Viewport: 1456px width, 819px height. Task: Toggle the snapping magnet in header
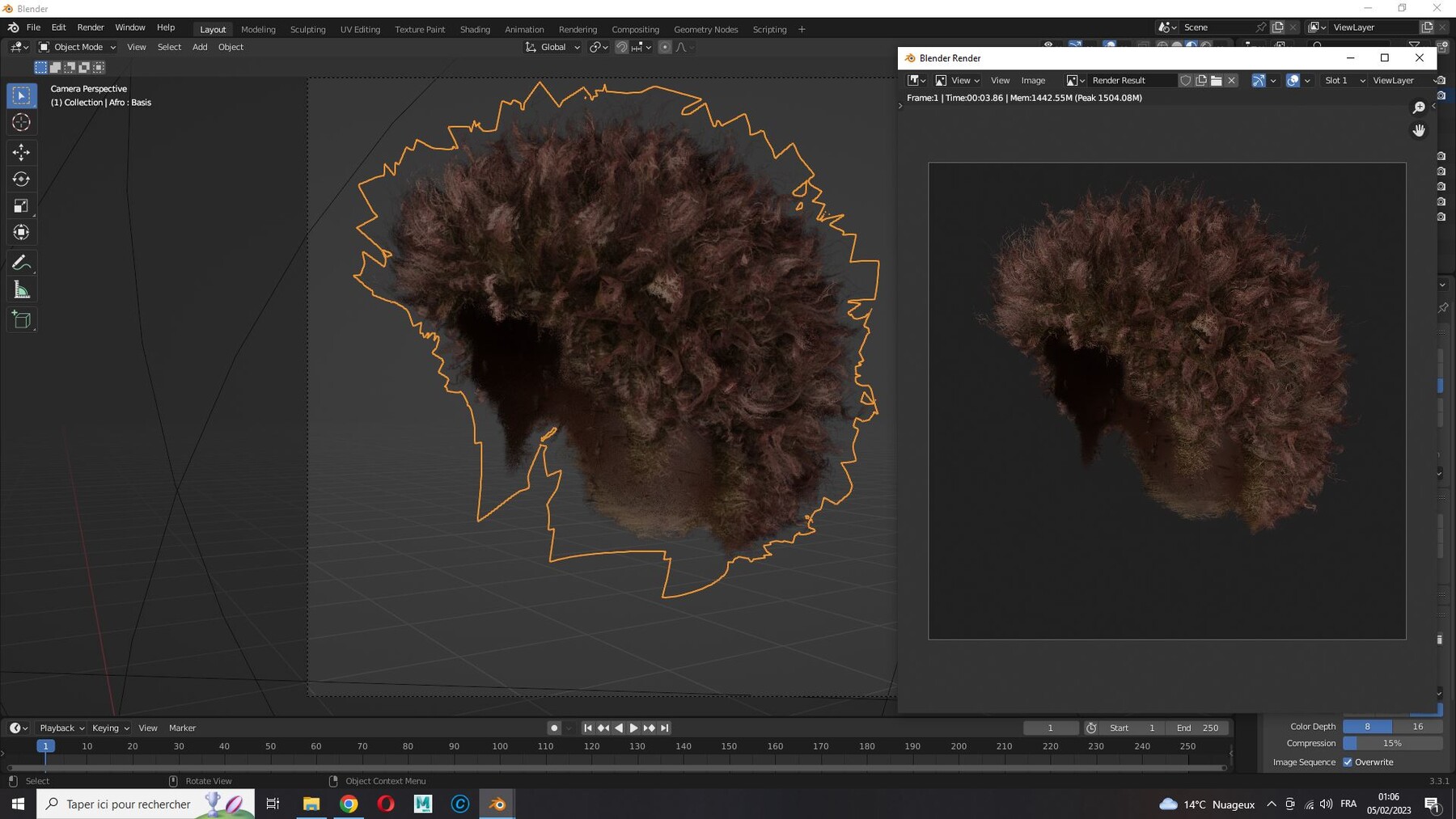pyautogui.click(x=621, y=47)
